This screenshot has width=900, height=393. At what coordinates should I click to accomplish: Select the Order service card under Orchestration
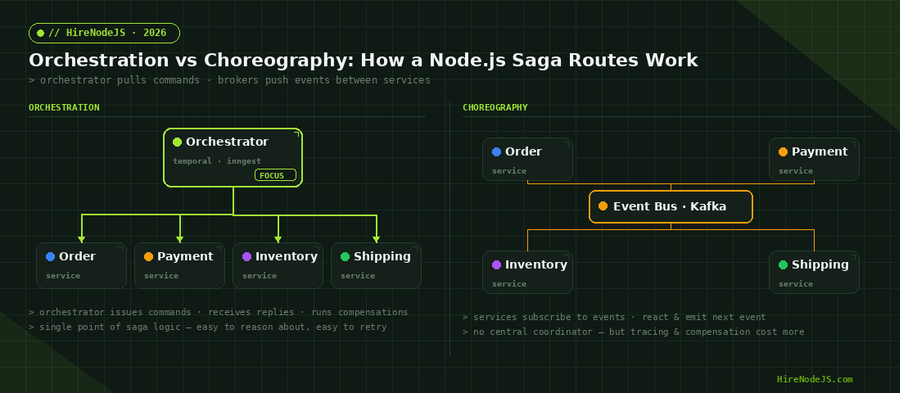81,266
